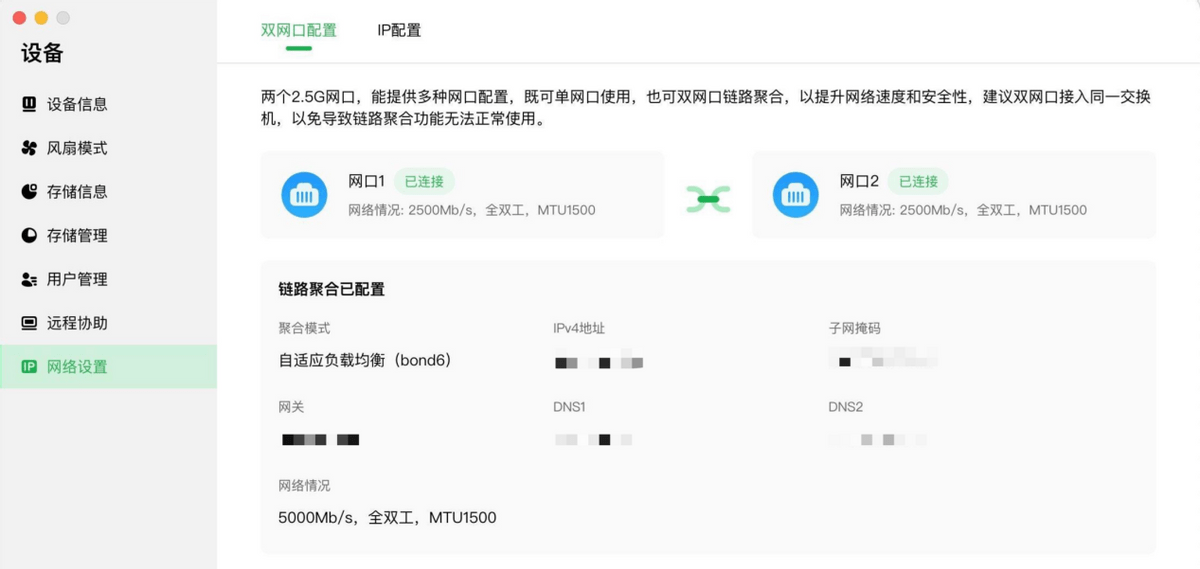Viewport: 1200px width, 569px height.
Task: Click the 设备信息 sidebar icon
Action: point(29,104)
